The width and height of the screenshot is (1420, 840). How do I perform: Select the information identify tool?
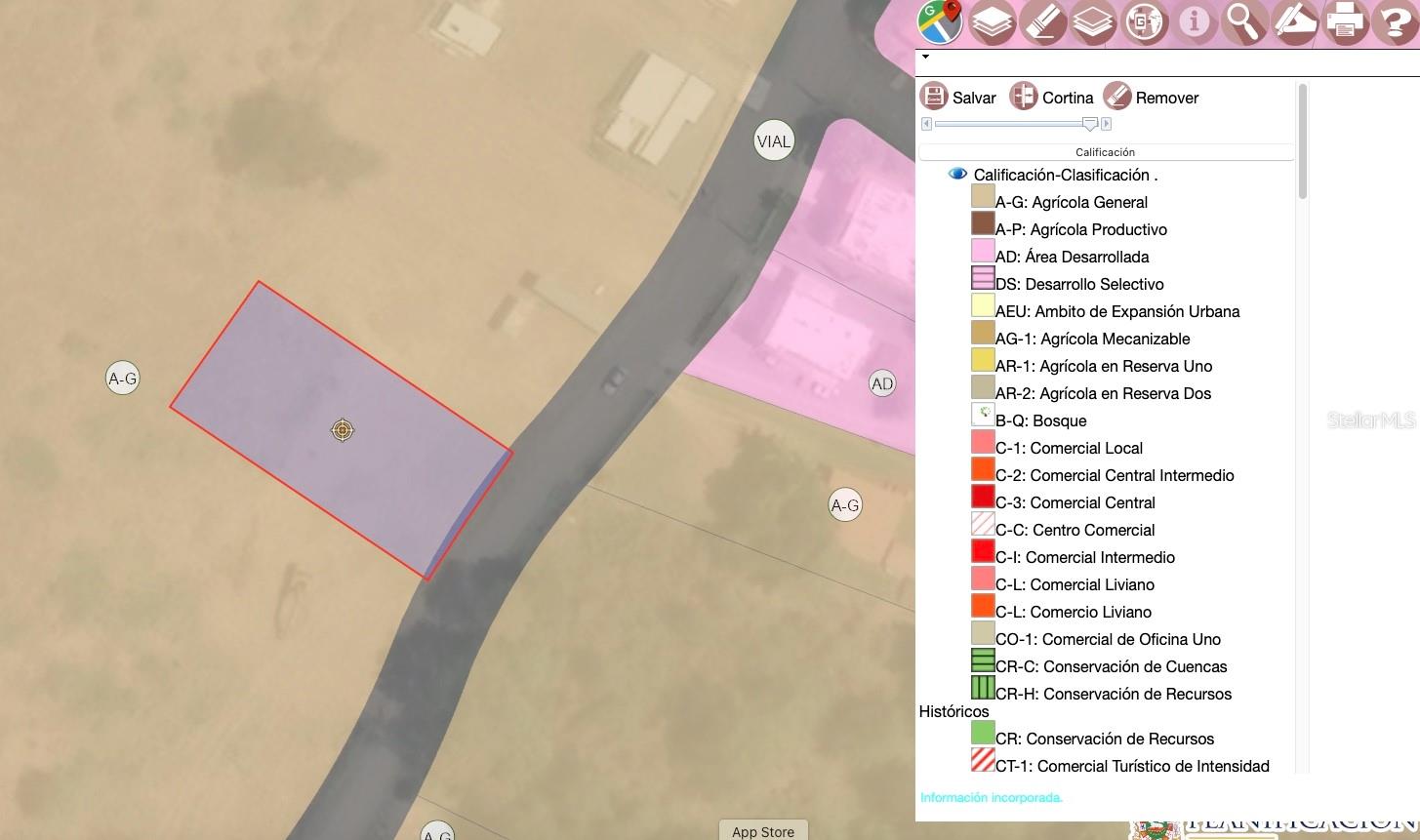(1195, 22)
